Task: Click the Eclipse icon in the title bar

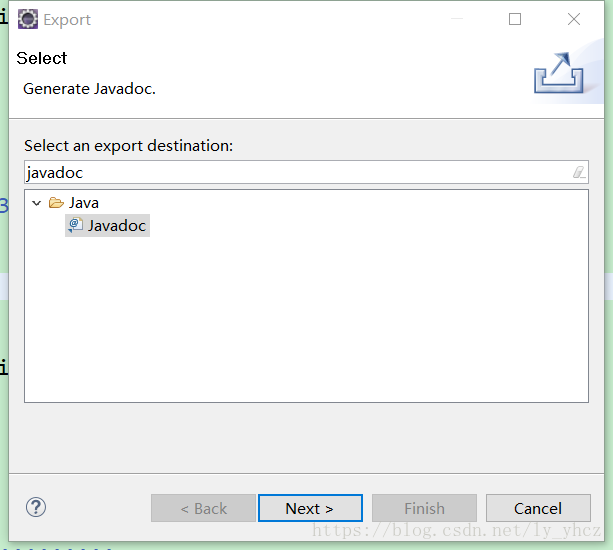Action: 28,19
